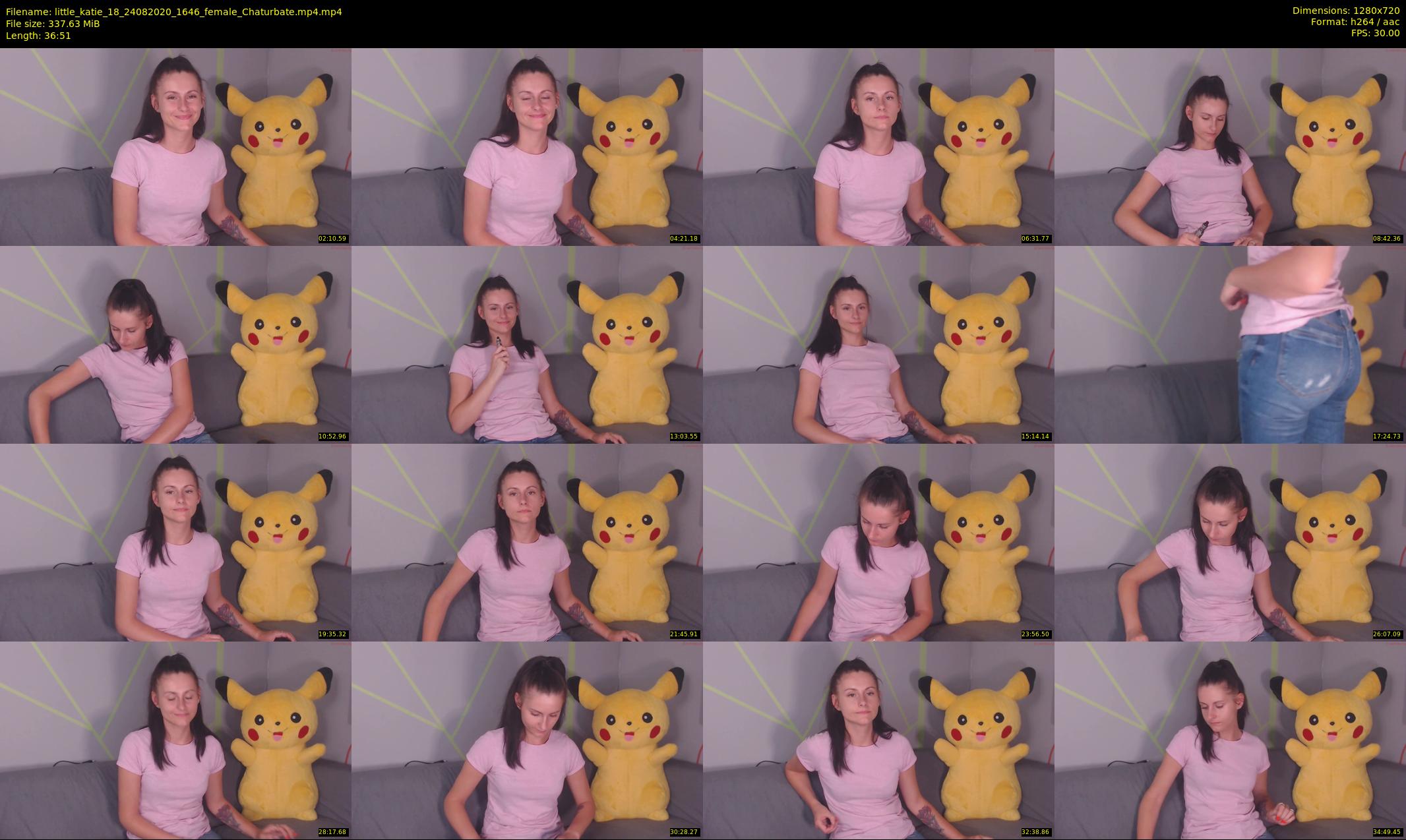1406x840 pixels.
Task: Click the Dimensions 1280x720 label
Action: [1345, 11]
